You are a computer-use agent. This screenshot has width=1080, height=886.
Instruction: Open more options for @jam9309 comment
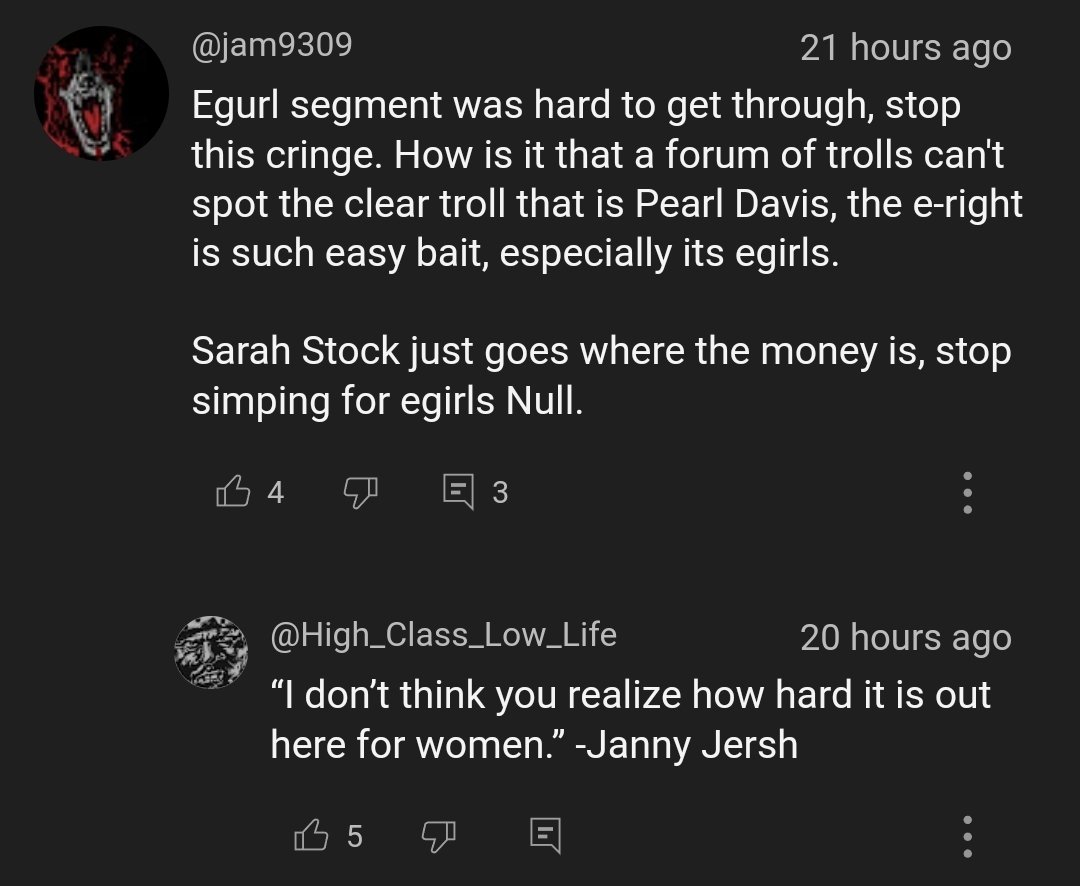click(966, 493)
